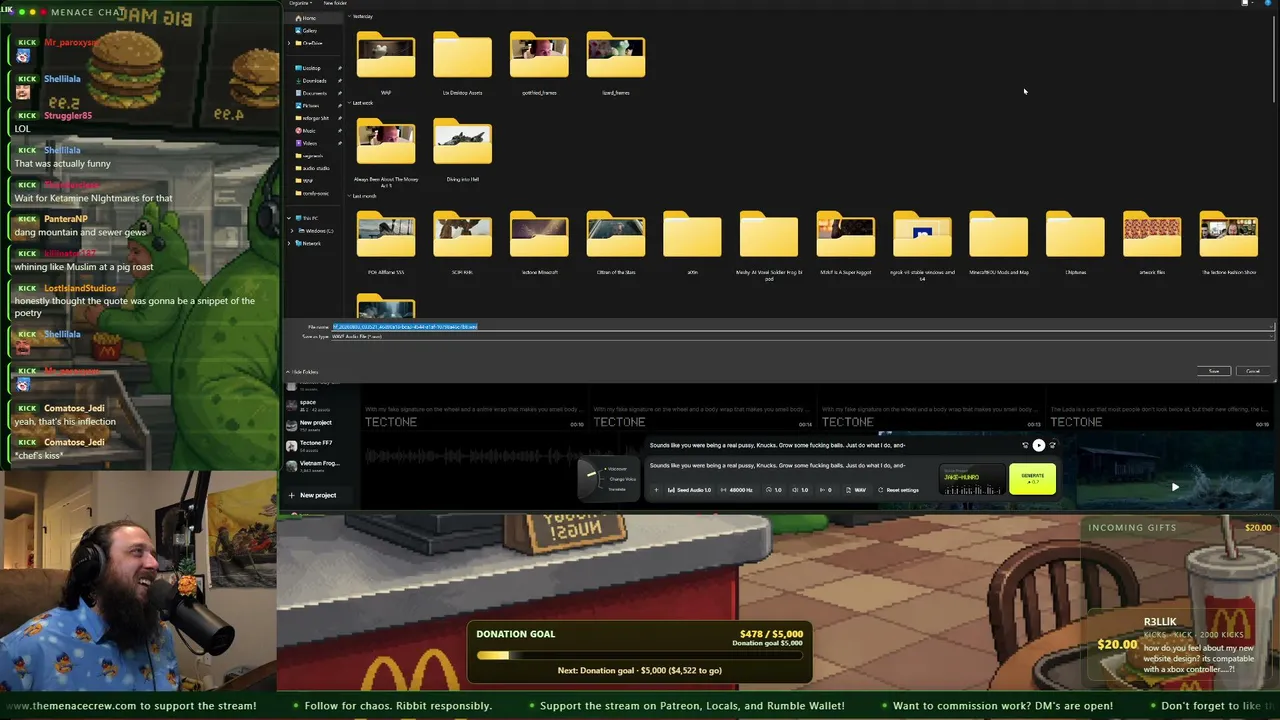Click Hide Folders in the save dialog
The image size is (1280, 720).
pos(303,372)
